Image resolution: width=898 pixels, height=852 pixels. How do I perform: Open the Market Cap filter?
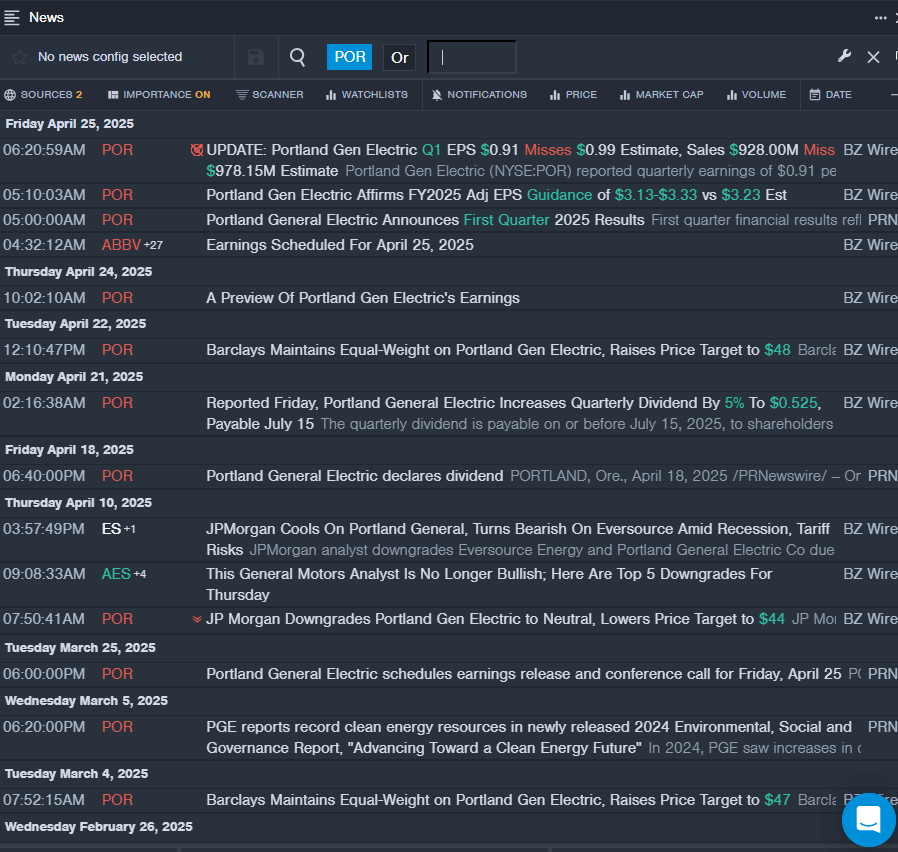(661, 94)
